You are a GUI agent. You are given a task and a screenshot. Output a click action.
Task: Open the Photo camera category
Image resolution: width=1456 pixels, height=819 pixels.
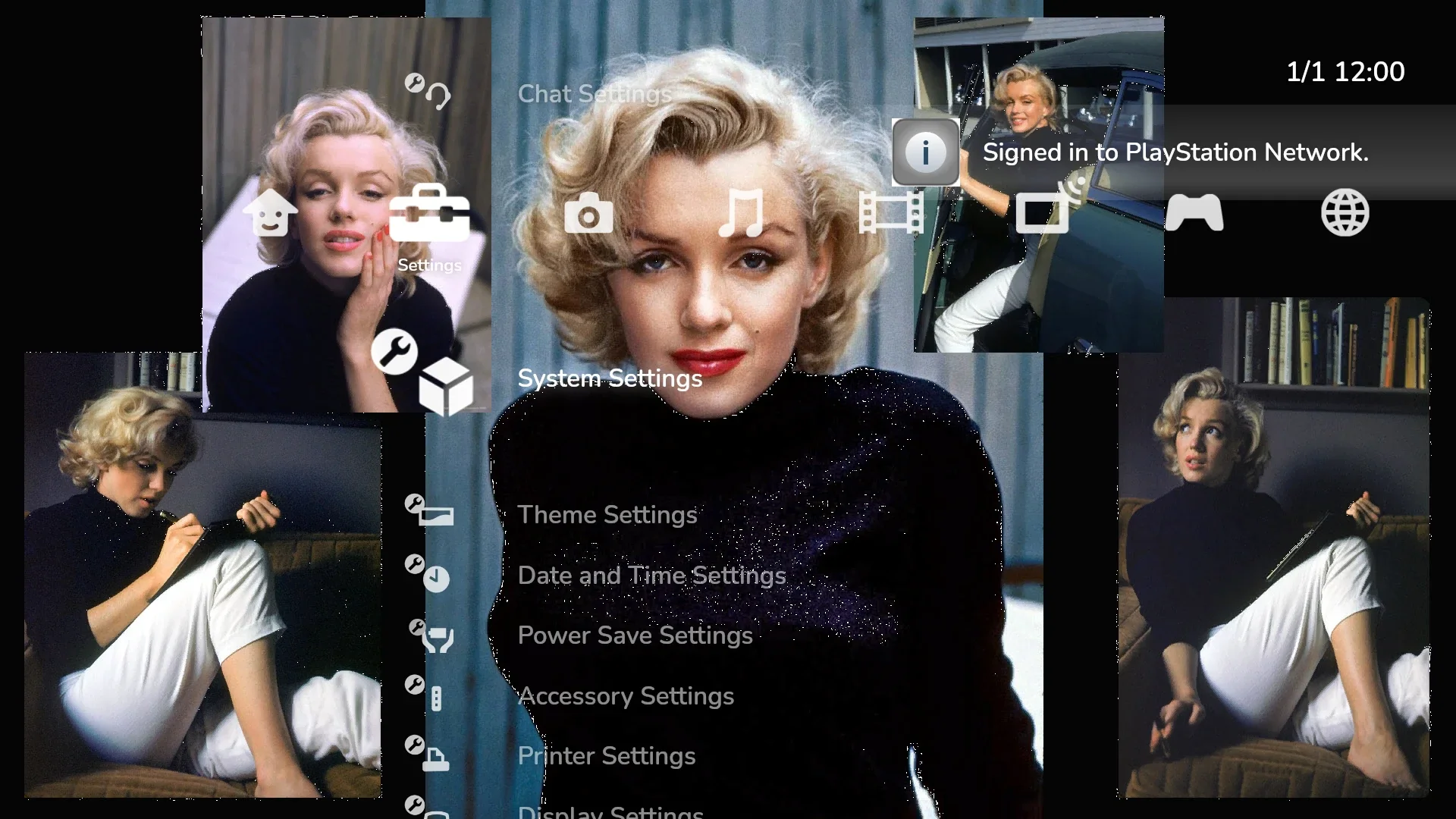[x=588, y=213]
